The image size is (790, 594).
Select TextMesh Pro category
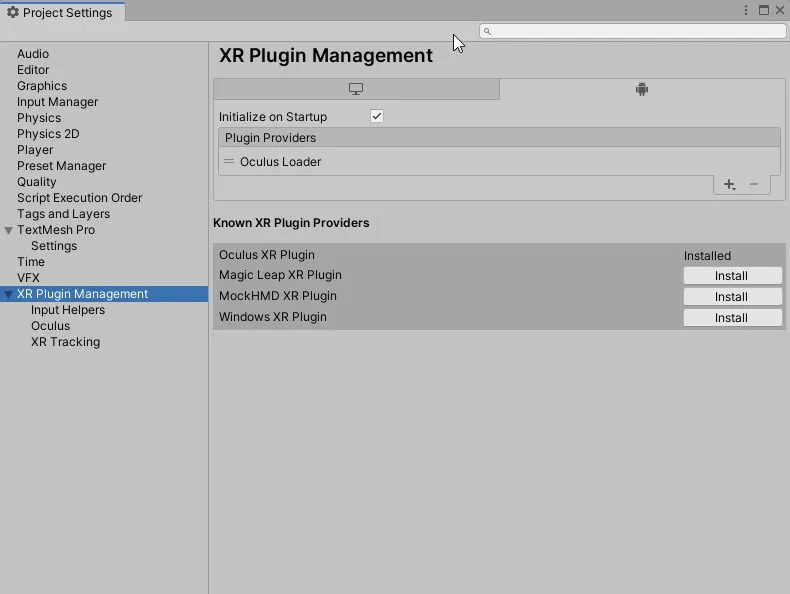[56, 230]
